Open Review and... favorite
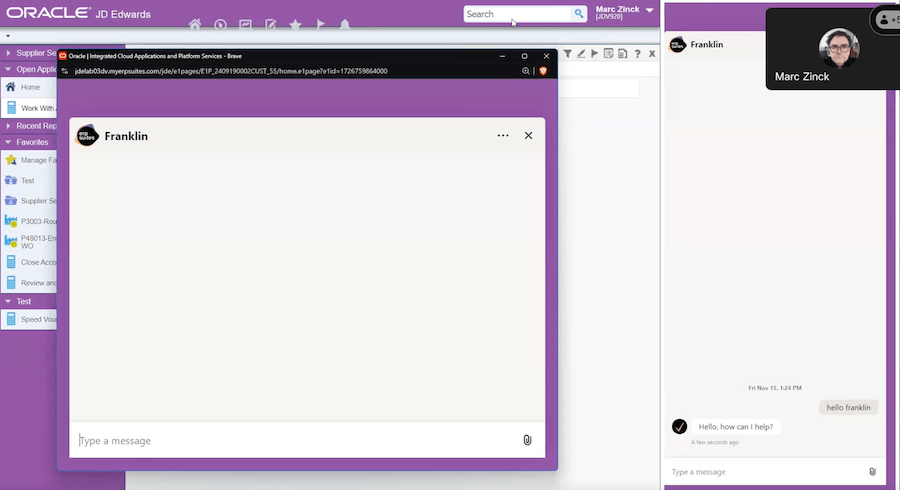The image size is (900, 490). 30,282
